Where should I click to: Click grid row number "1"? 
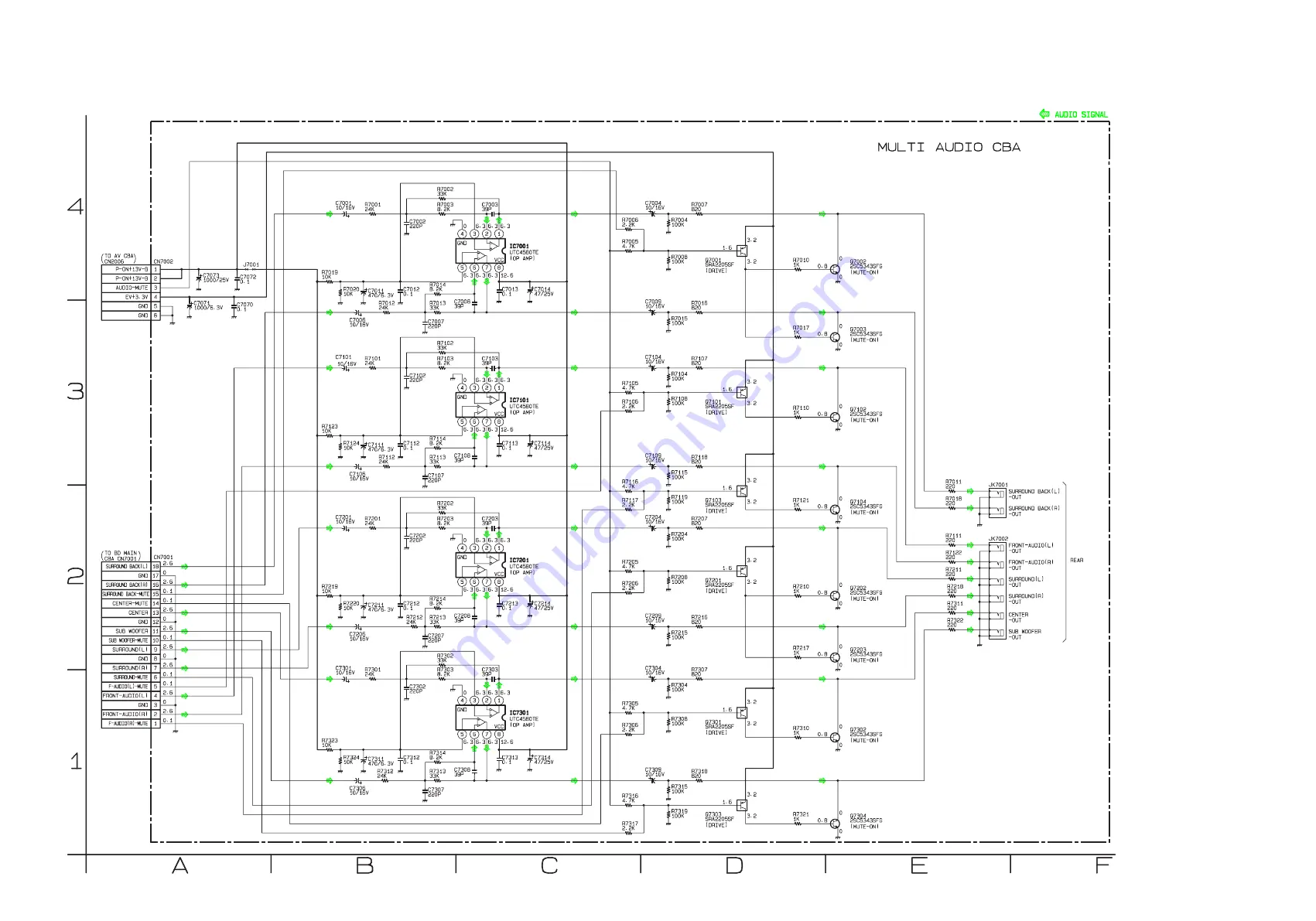point(76,762)
